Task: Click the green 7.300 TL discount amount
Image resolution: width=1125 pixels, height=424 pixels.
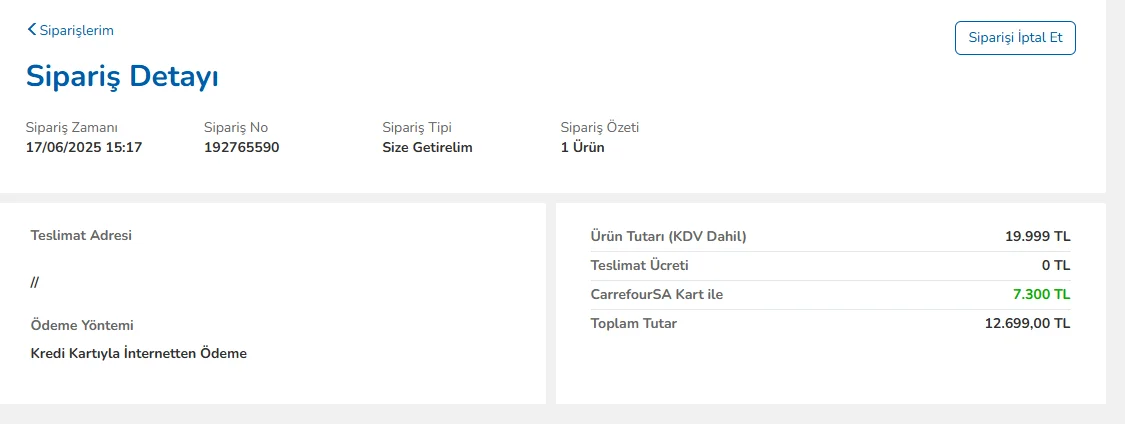Action: pos(1040,294)
